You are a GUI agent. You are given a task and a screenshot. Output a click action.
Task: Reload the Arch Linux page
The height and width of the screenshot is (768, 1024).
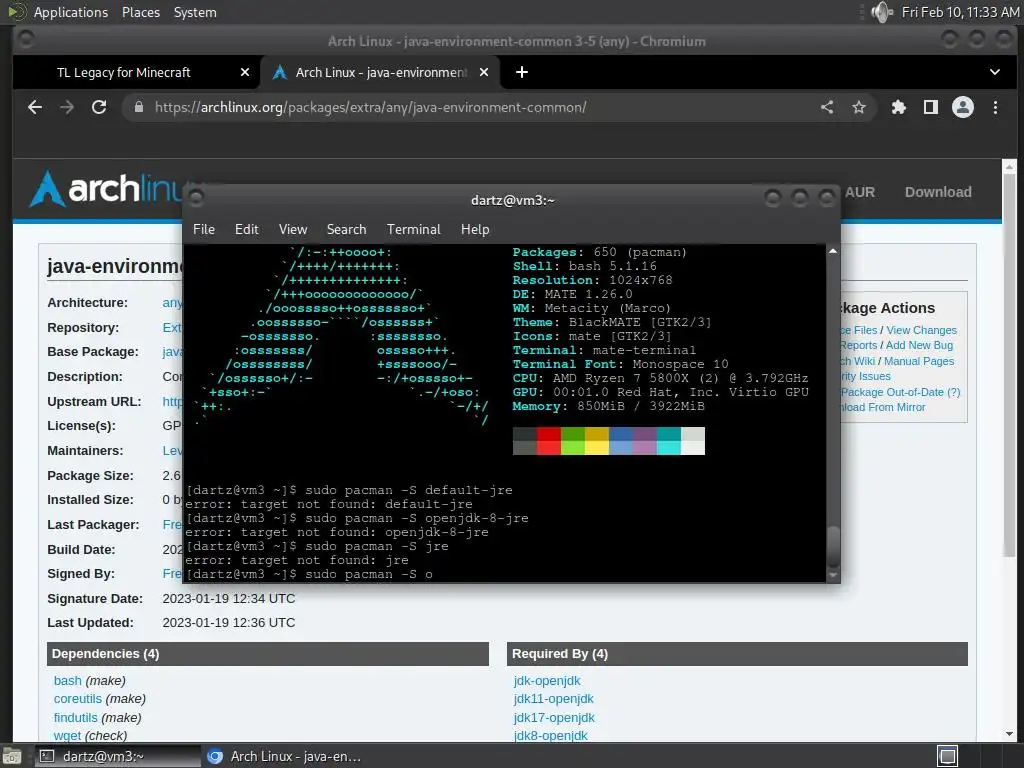(x=99, y=107)
